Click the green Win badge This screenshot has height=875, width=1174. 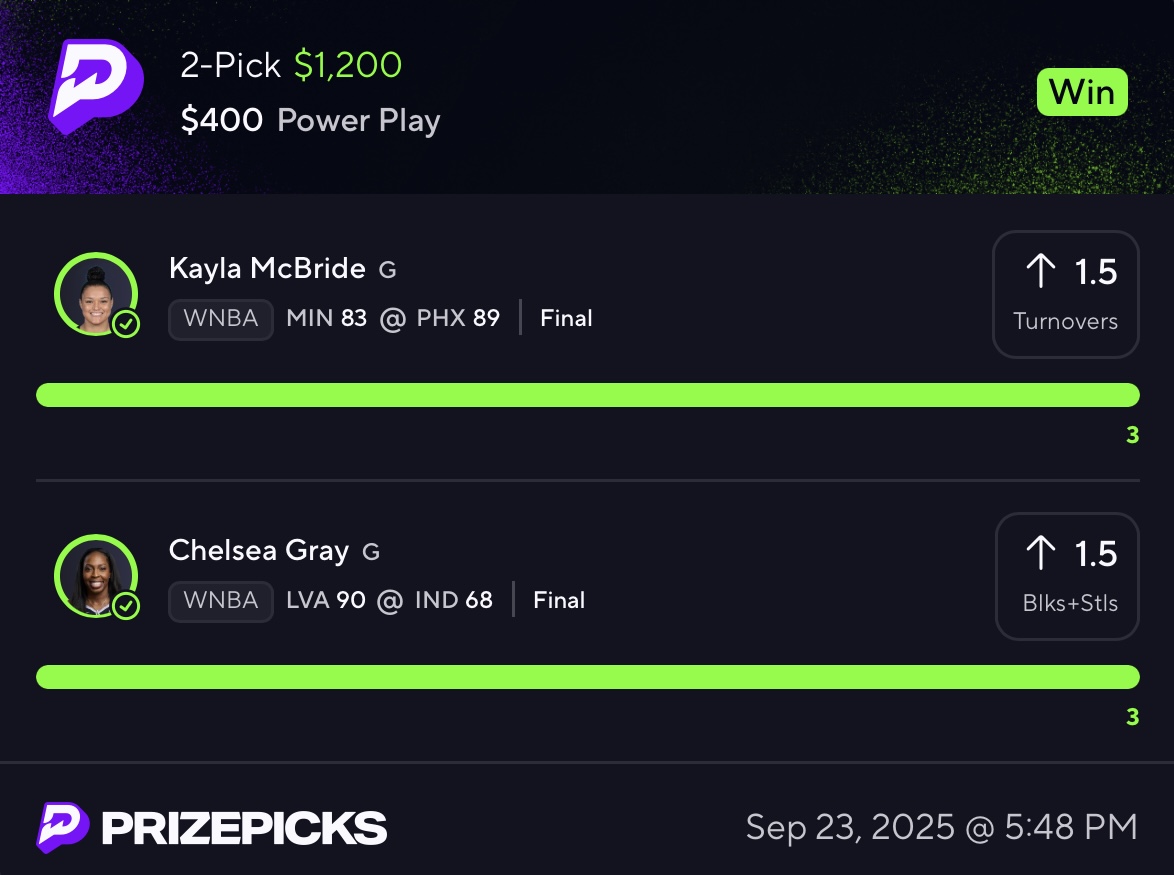click(x=1082, y=92)
